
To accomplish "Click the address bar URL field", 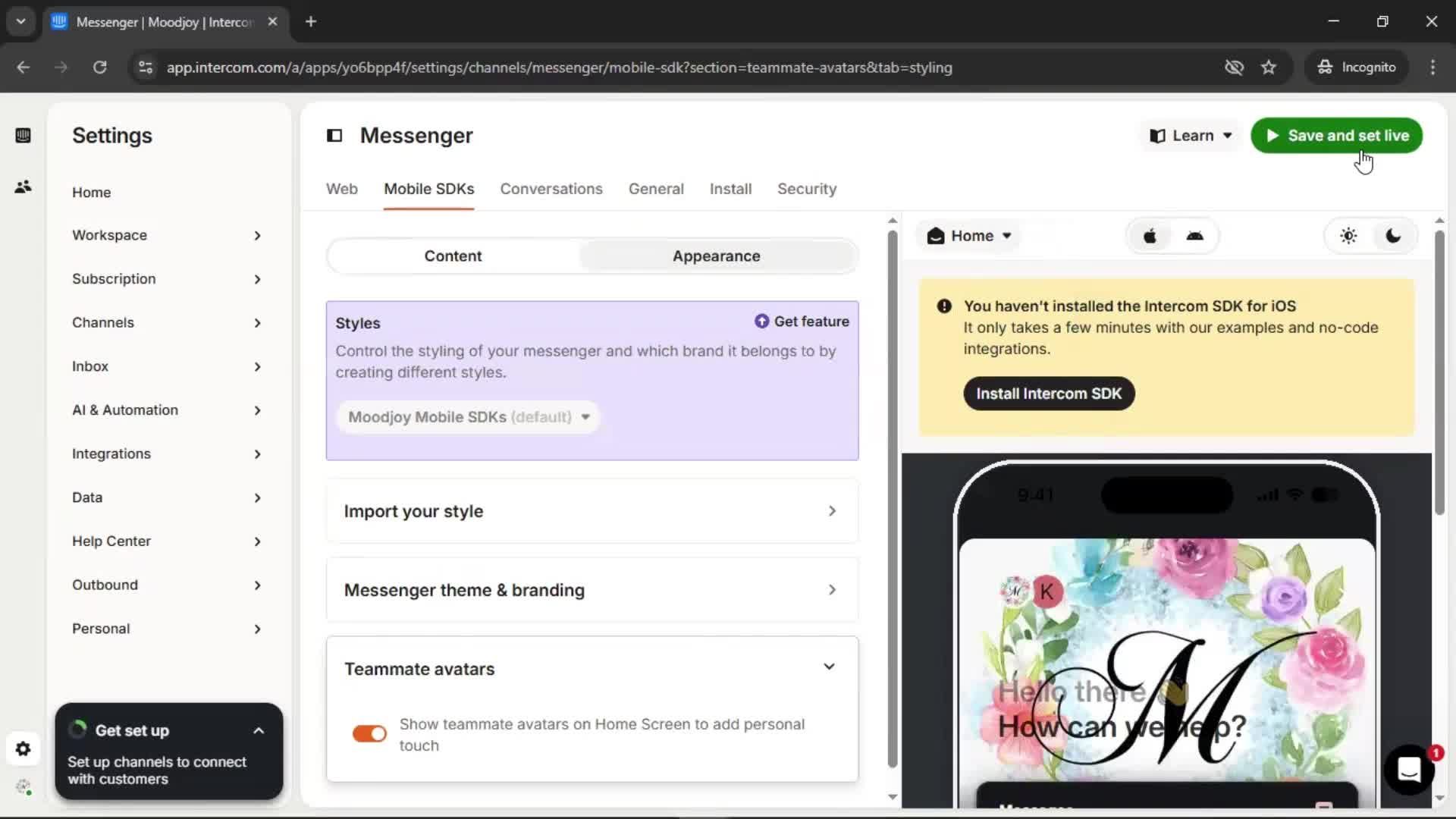I will [560, 67].
